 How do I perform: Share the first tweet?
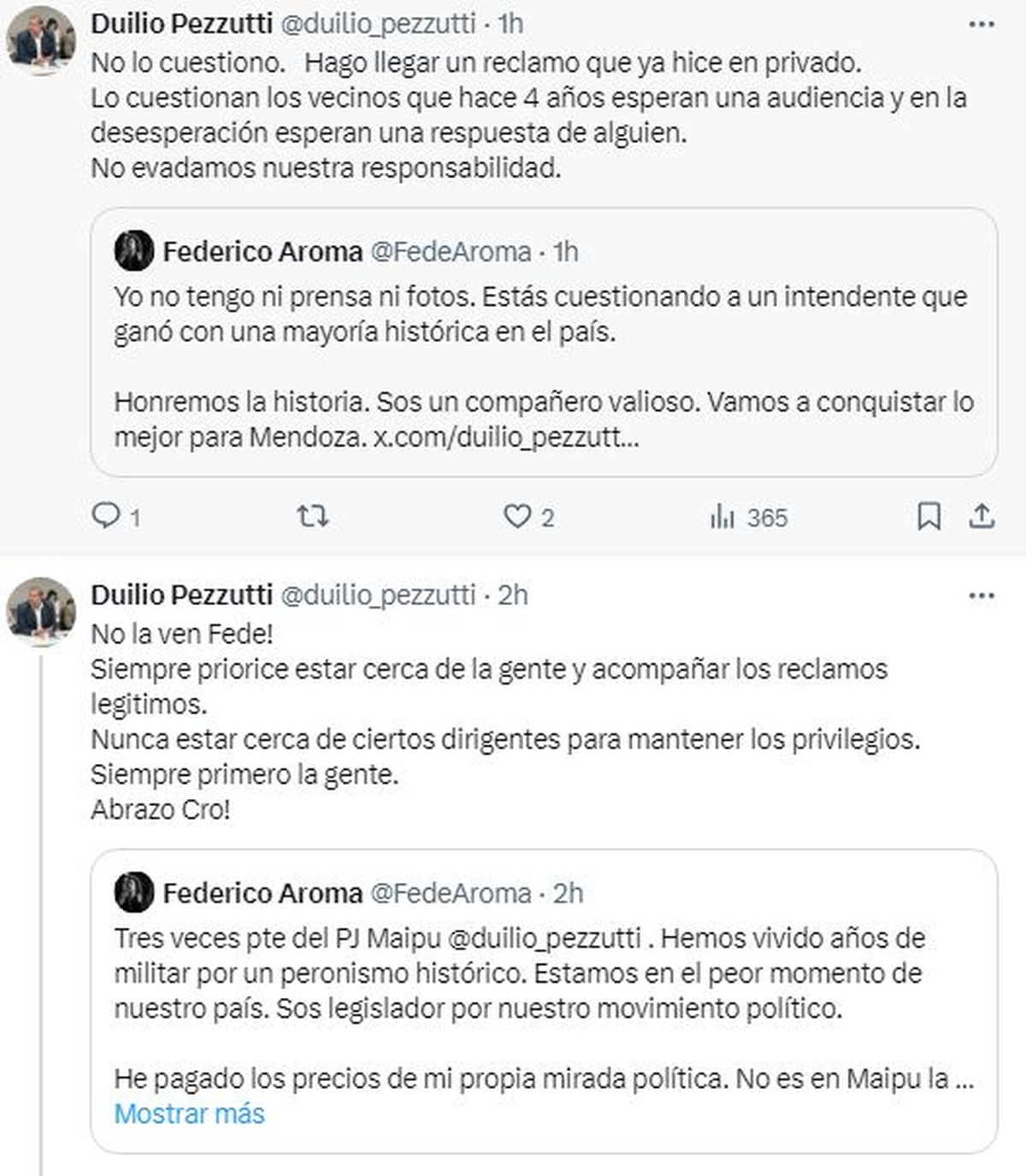pos(982,516)
